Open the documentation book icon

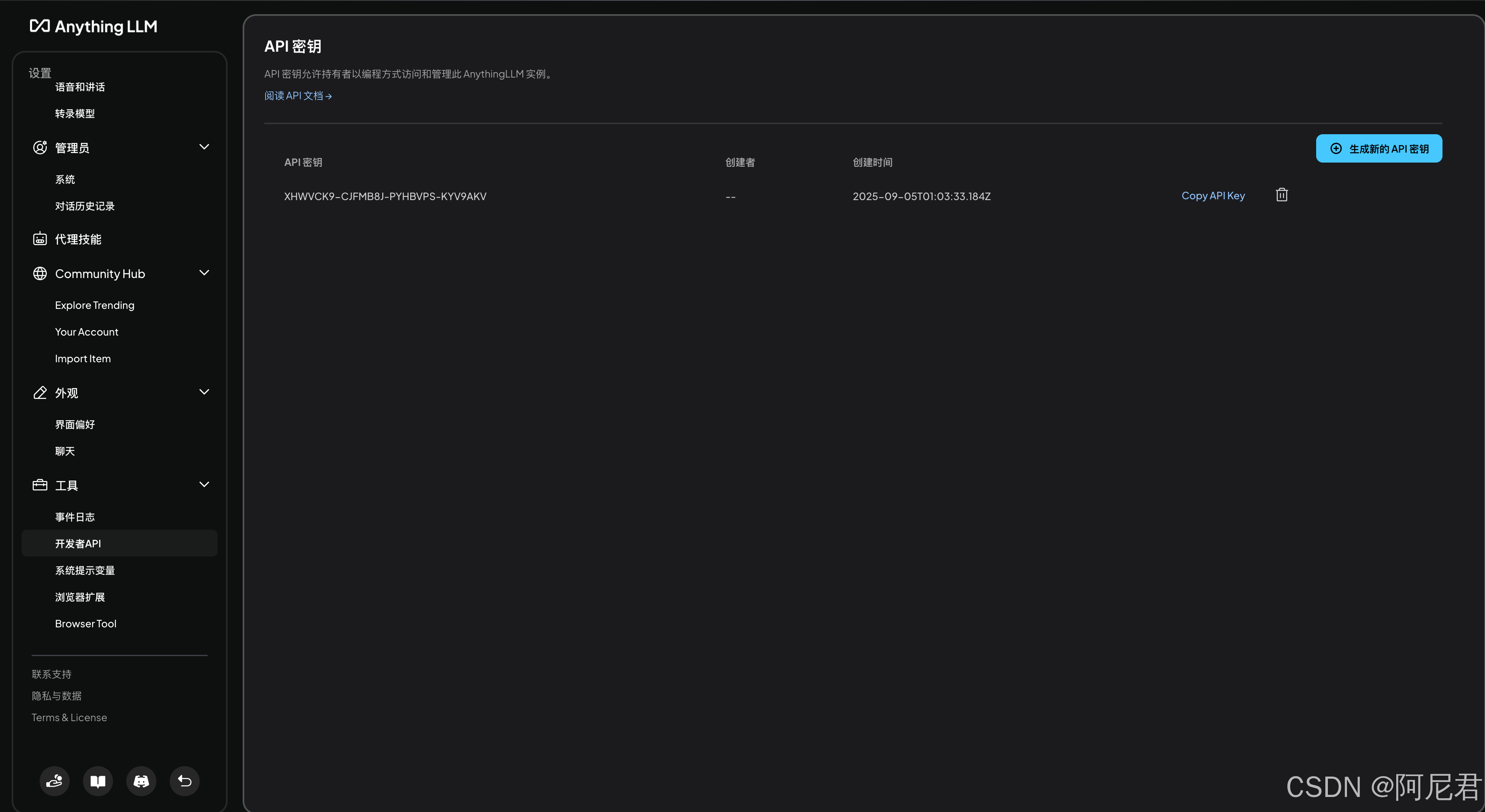pos(98,781)
